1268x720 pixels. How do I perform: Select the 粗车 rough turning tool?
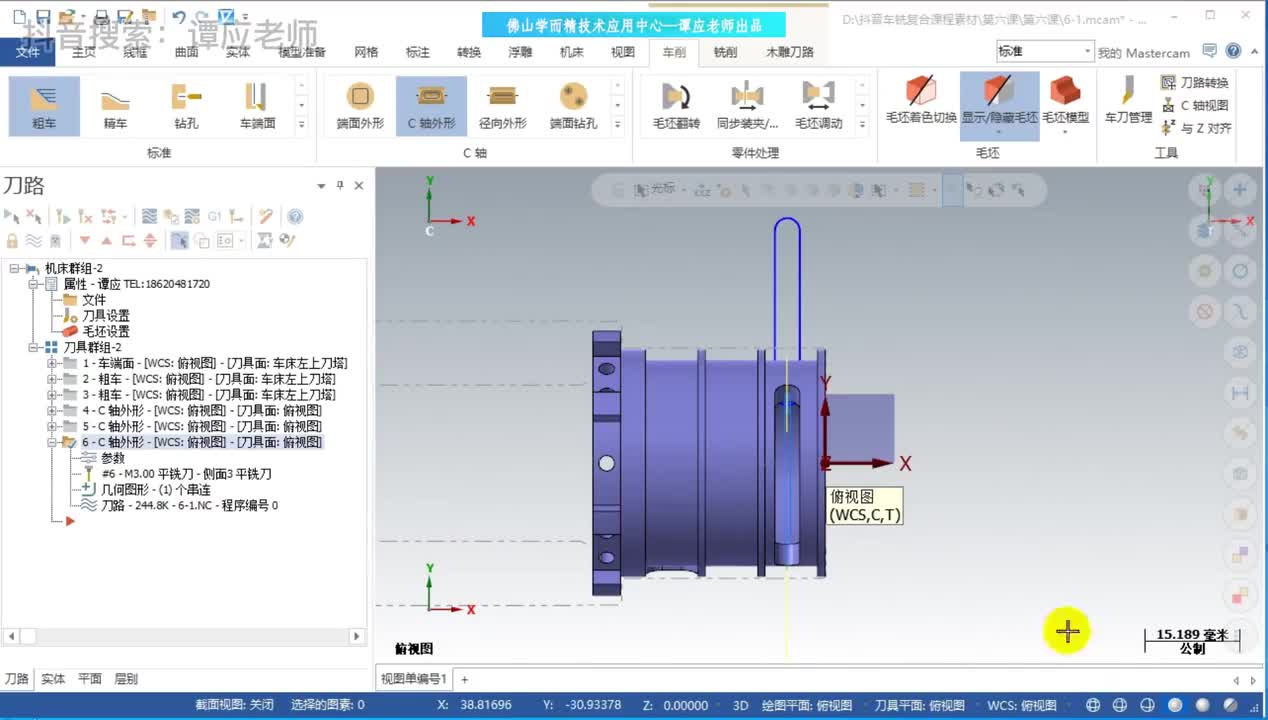point(44,106)
